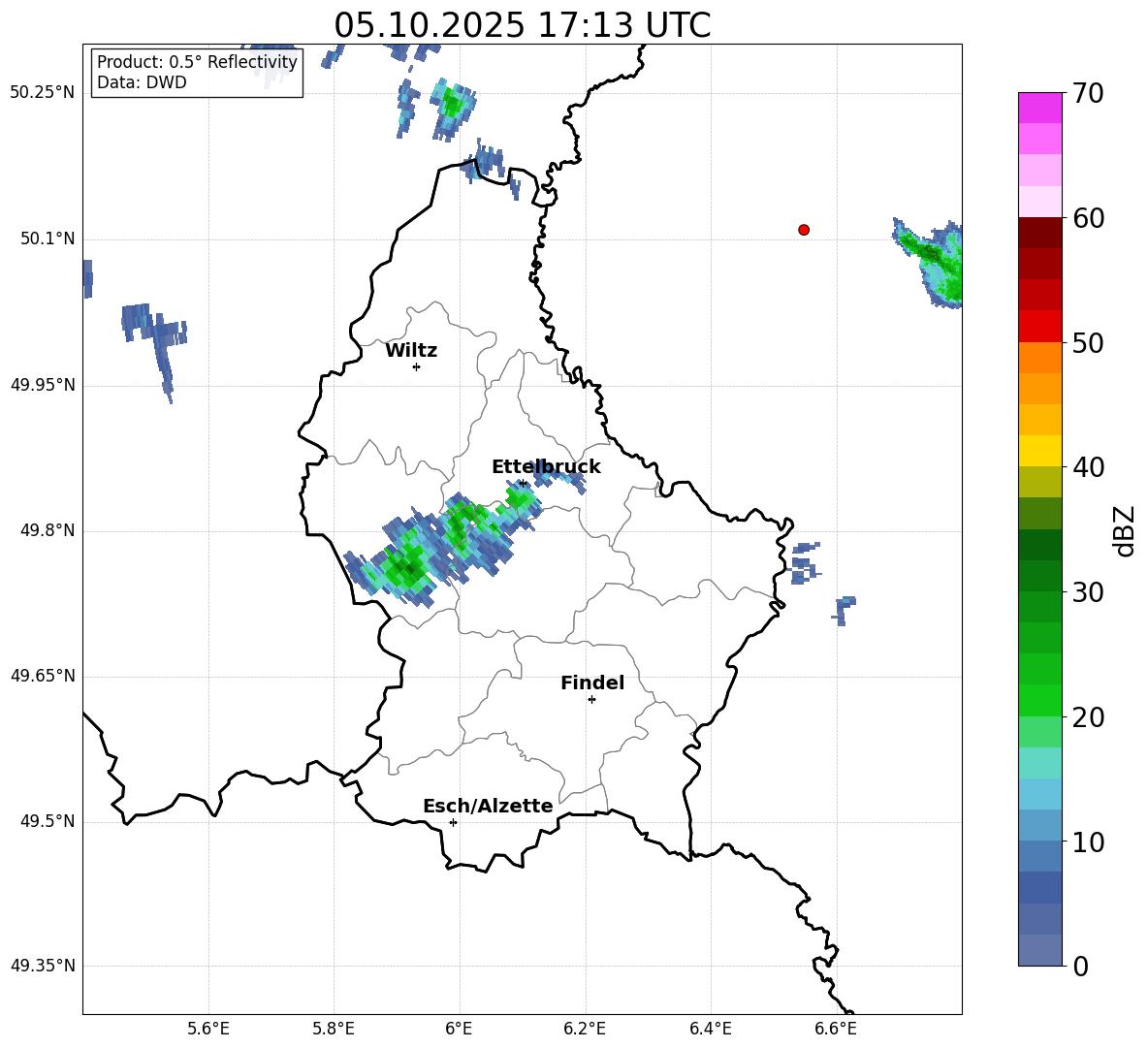Click the dark green 30 dBZ color band
This screenshot has width=1148, height=1048.
1039,576
